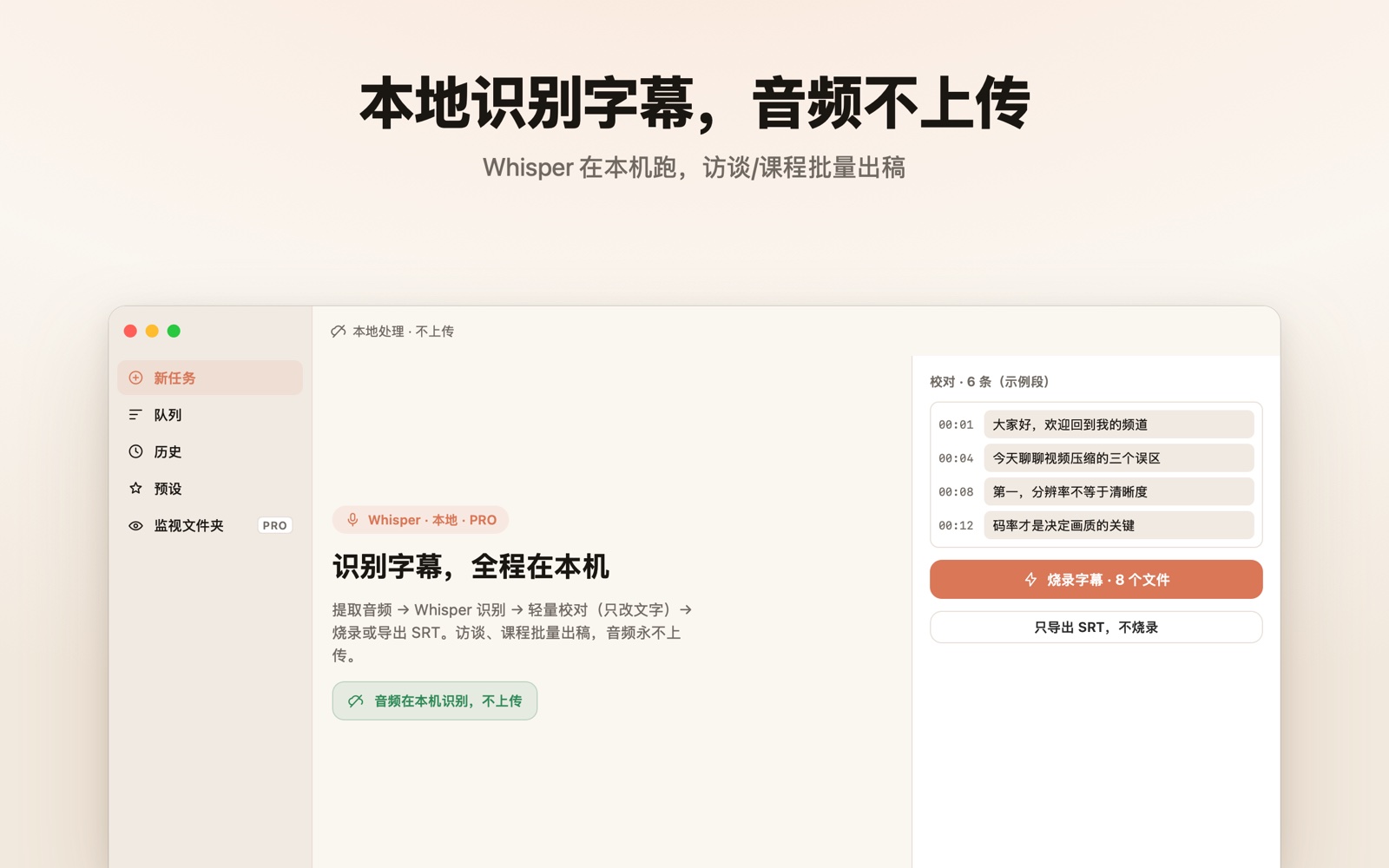Click timestamp 00:04
This screenshot has height=868, width=1389.
956,457
